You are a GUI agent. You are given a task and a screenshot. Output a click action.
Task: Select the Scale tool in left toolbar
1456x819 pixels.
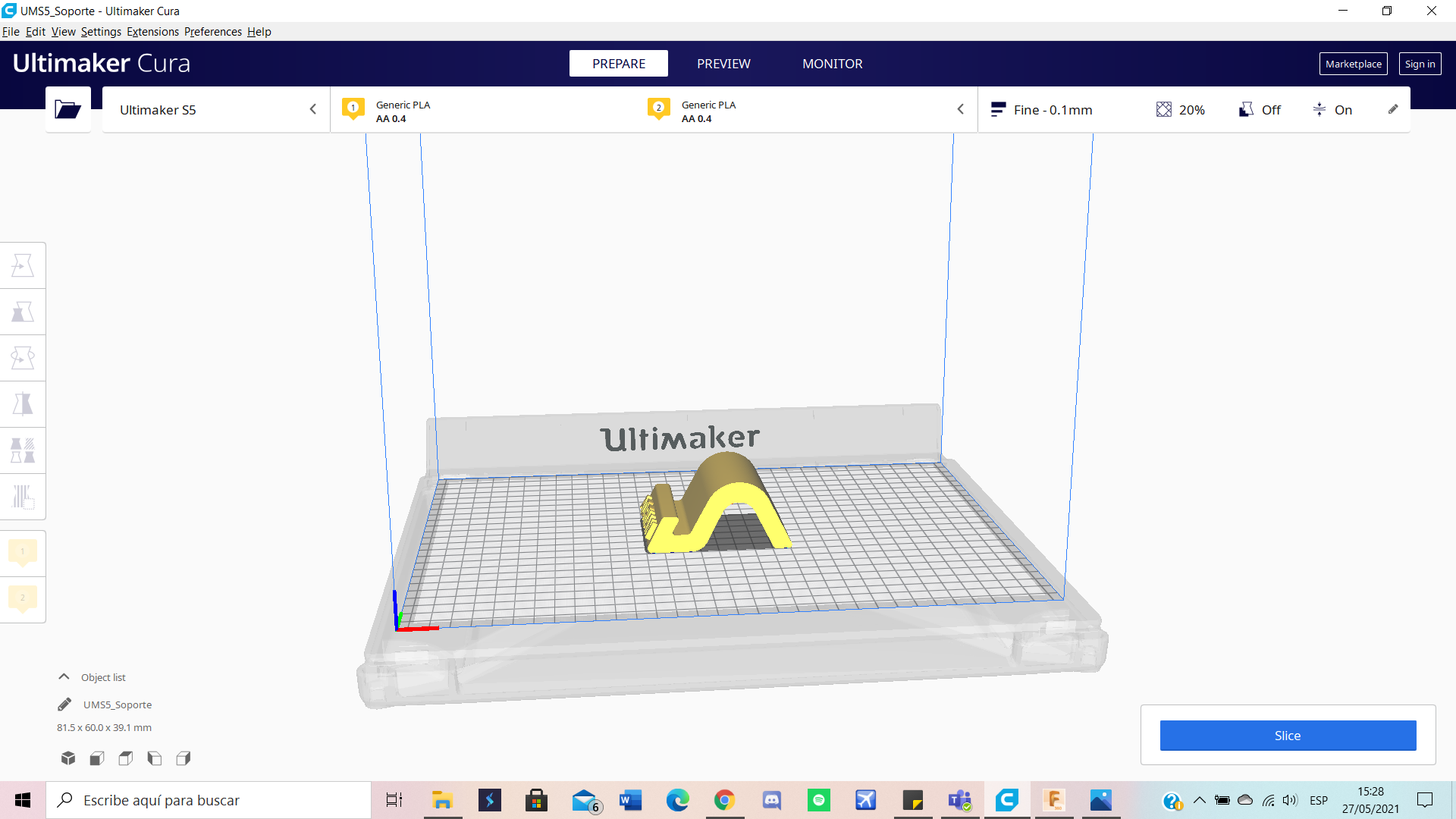[x=23, y=312]
